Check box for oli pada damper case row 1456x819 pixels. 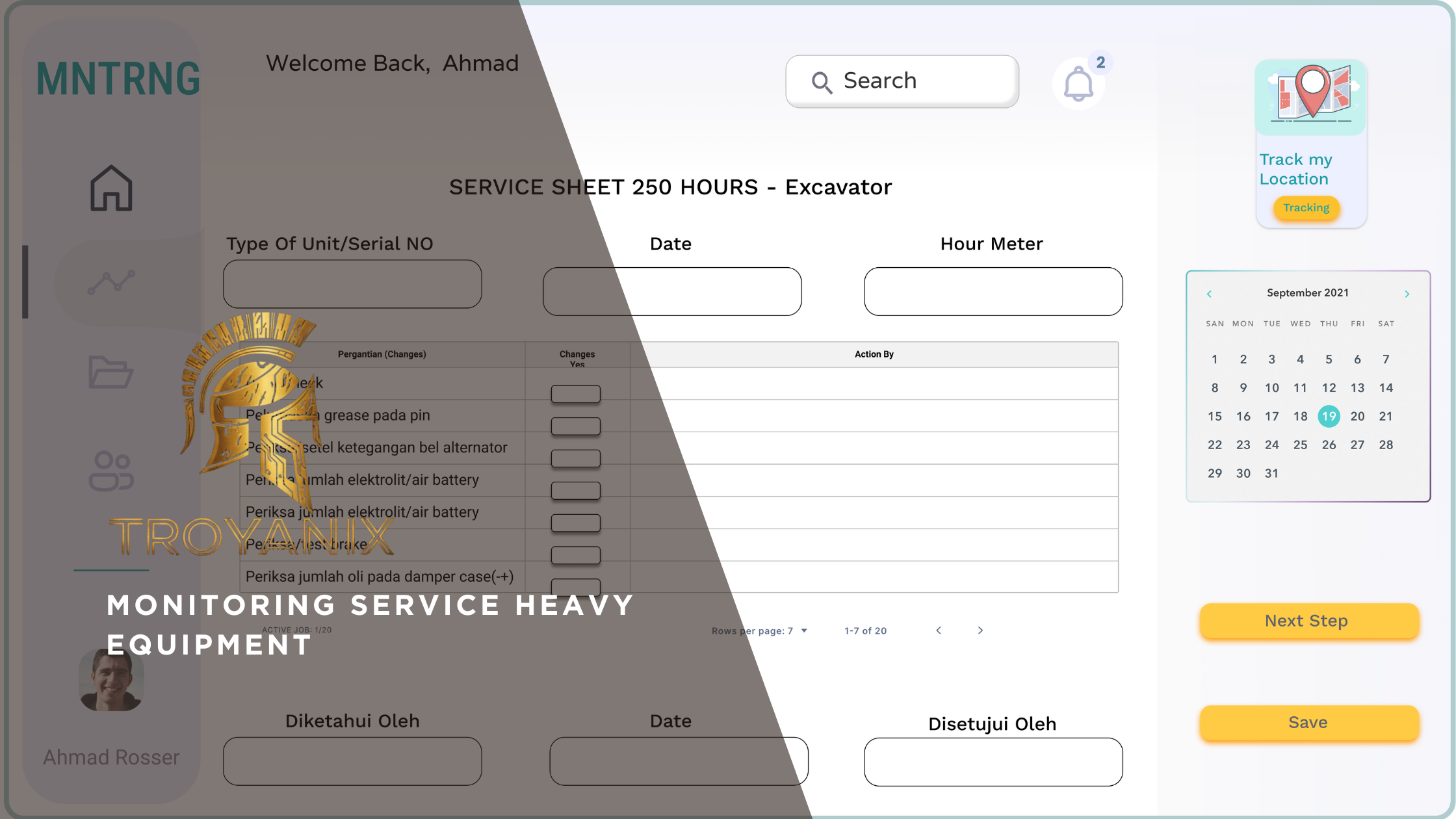pyautogui.click(x=575, y=585)
